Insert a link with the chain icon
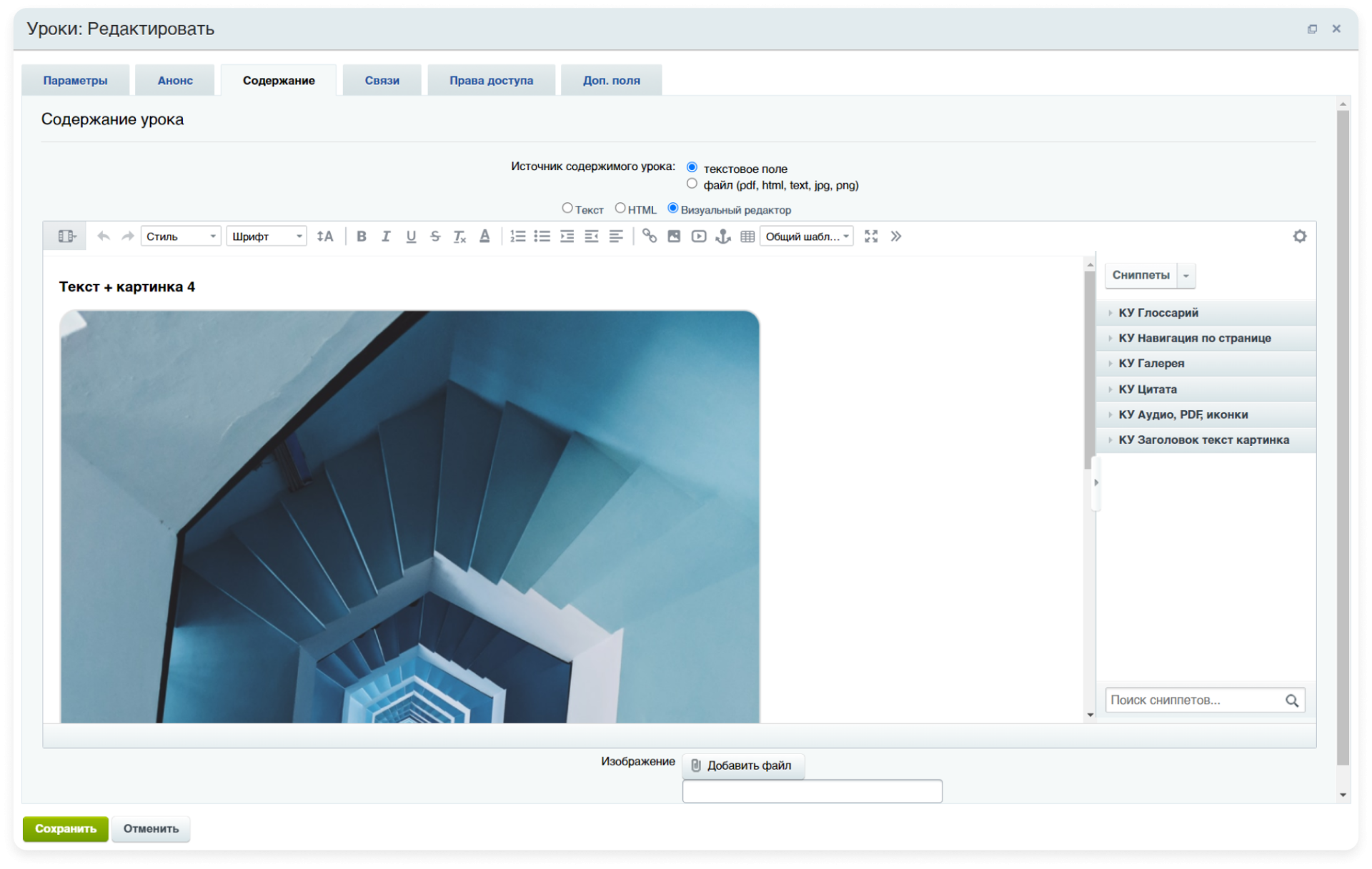Screen dimensions: 1372x869 click(x=649, y=237)
